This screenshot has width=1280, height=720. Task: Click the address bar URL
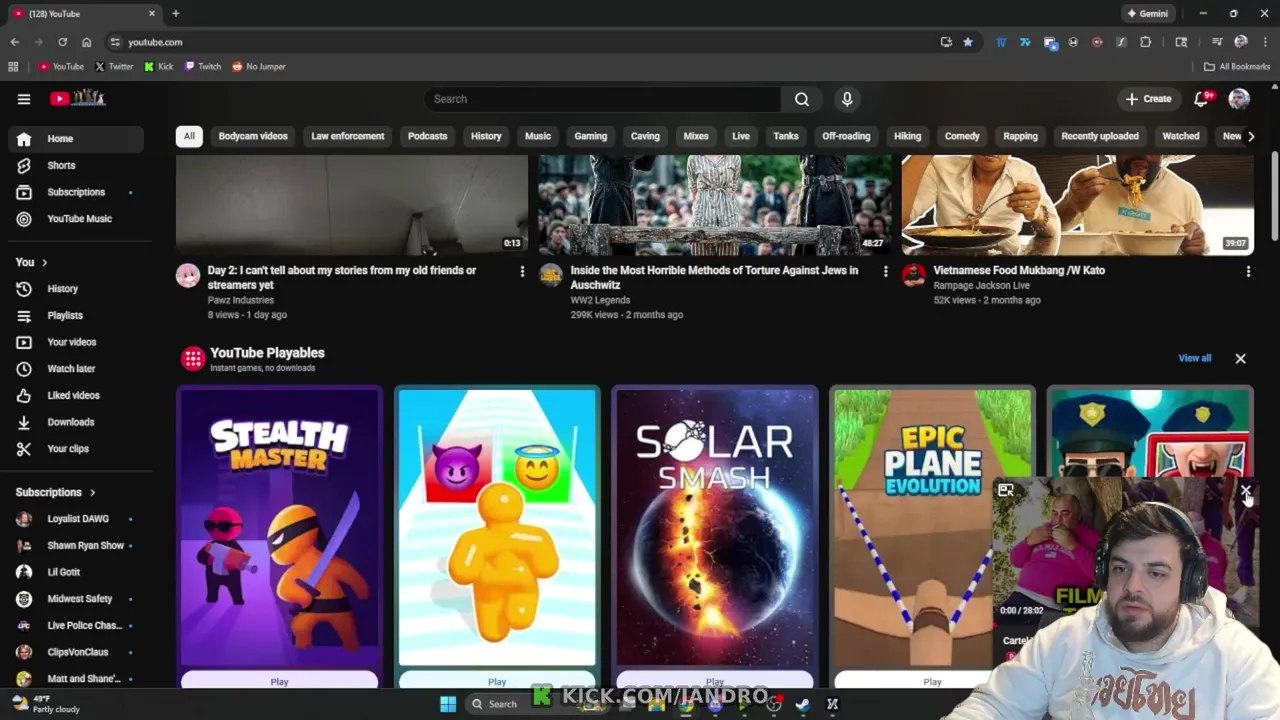(155, 42)
